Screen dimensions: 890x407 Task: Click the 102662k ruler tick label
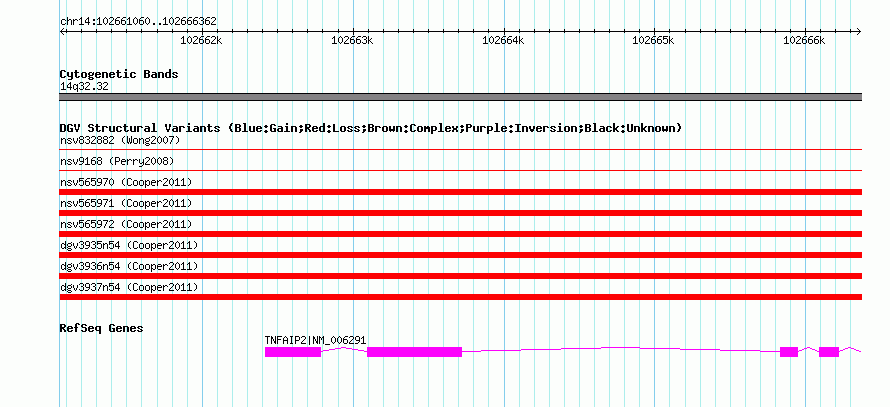(201, 40)
